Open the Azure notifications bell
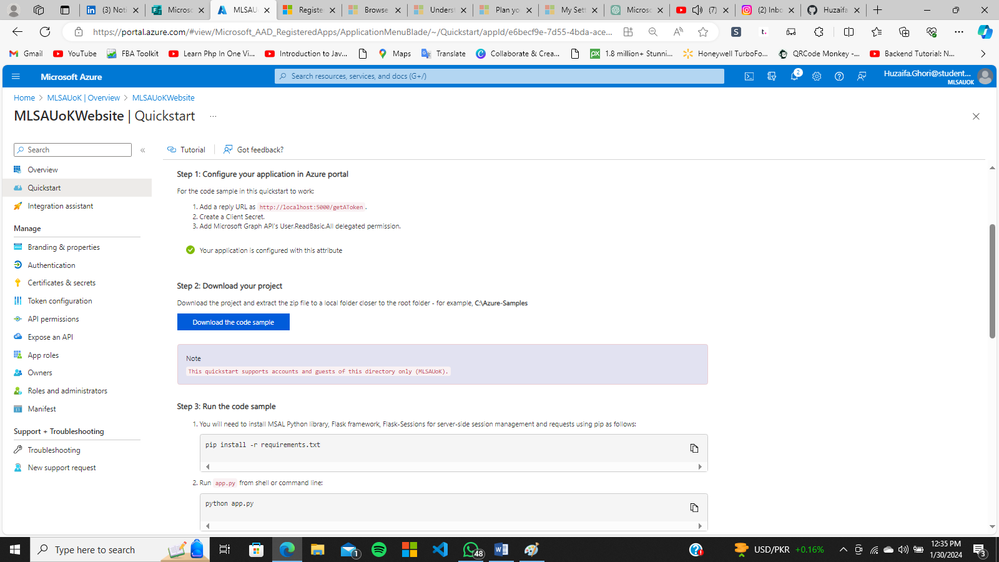The width and height of the screenshot is (999, 562). [x=794, y=76]
